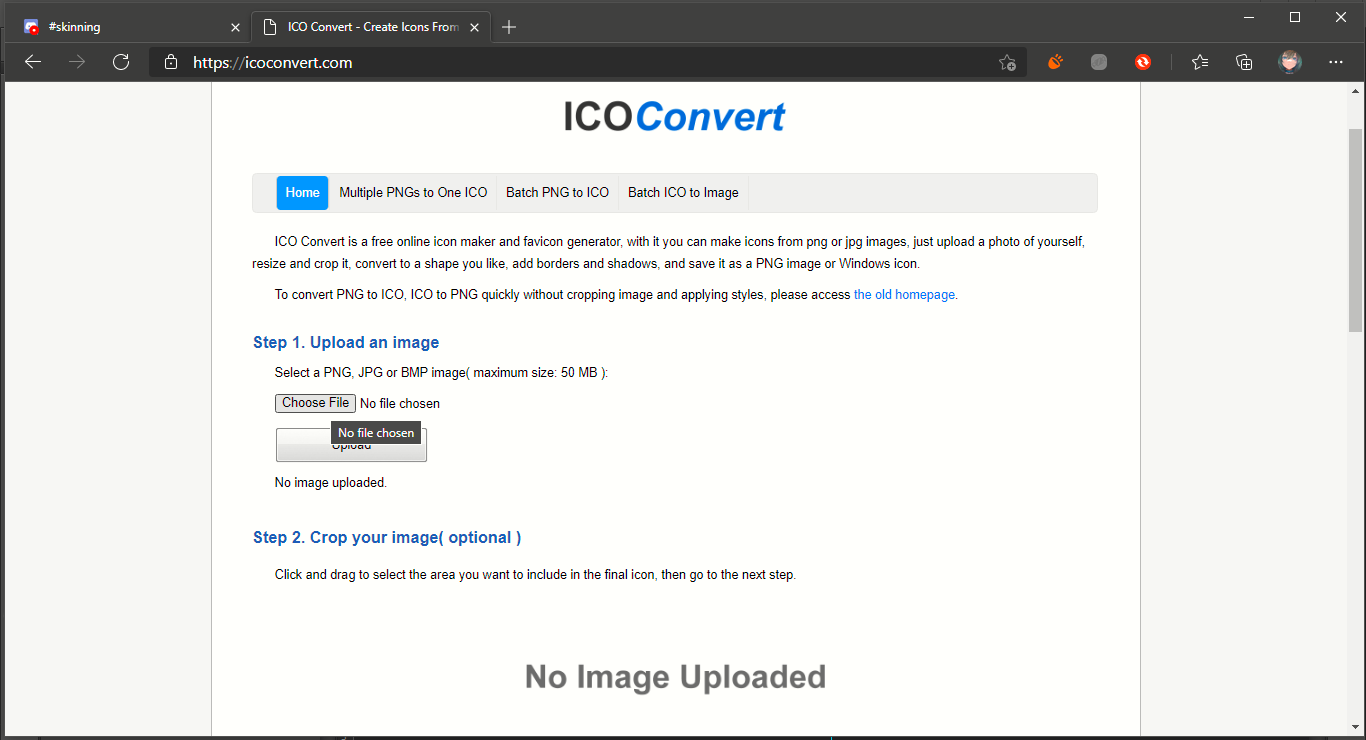Open the Favorites list icon
1366x740 pixels.
[1200, 62]
